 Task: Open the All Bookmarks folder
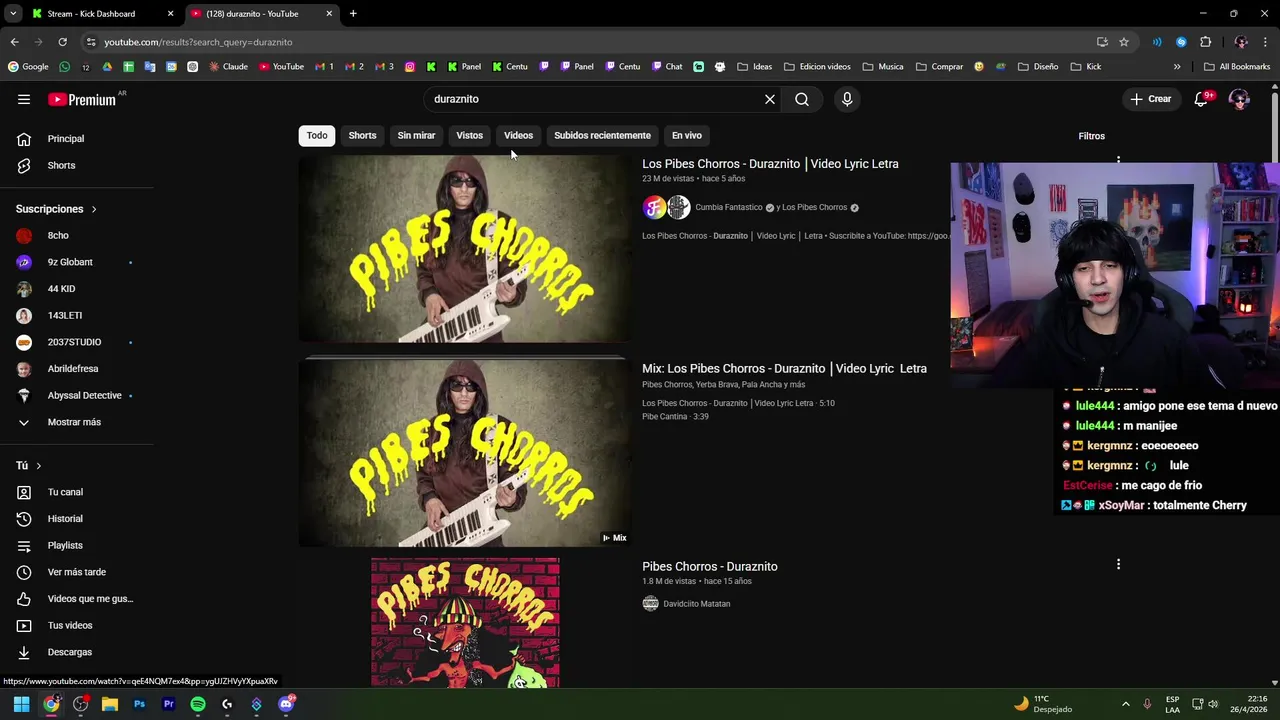click(1237, 67)
